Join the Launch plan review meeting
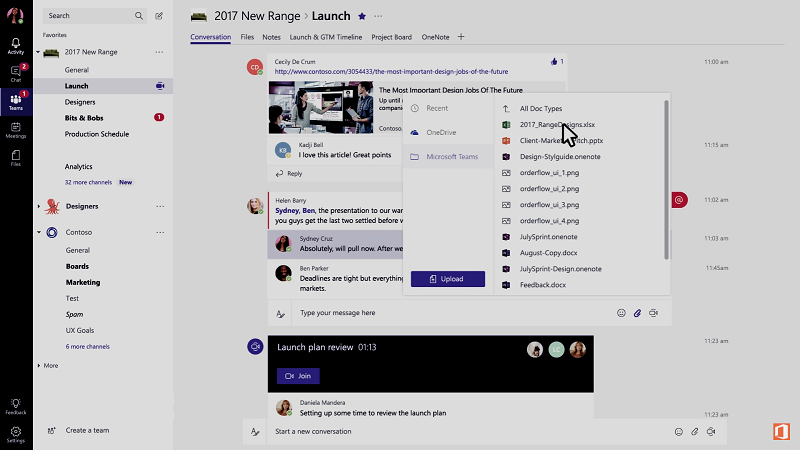800x450 pixels. pyautogui.click(x=298, y=376)
